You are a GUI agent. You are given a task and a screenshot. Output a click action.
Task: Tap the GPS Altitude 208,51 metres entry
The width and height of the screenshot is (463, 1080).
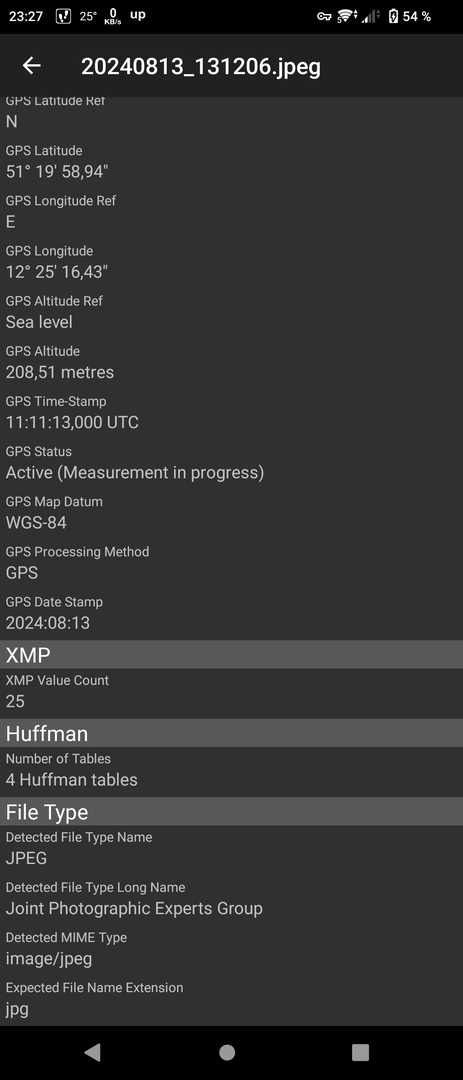tap(232, 363)
